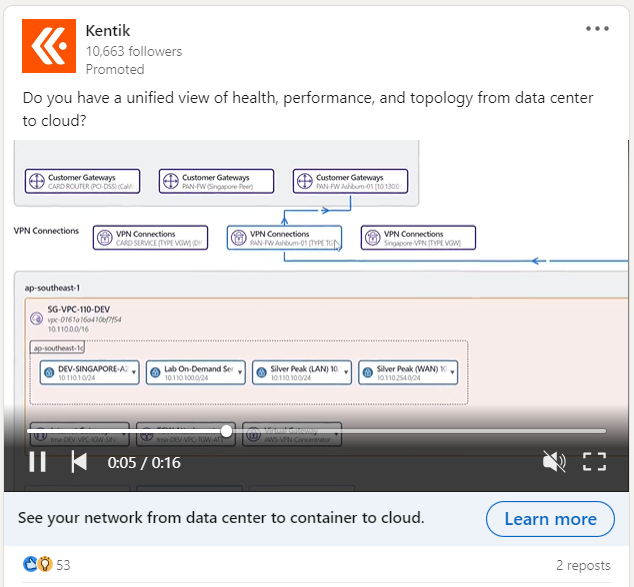634x587 pixels.
Task: Click gateway icon in CARD ROUTER node
Action: (37, 181)
